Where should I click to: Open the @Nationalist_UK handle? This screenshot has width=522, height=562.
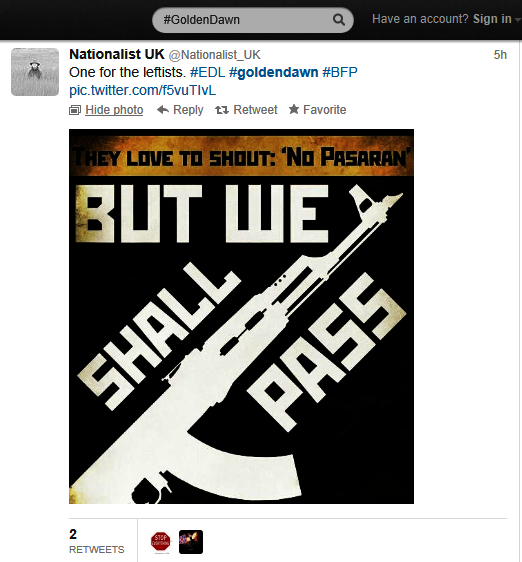pyautogui.click(x=214, y=55)
